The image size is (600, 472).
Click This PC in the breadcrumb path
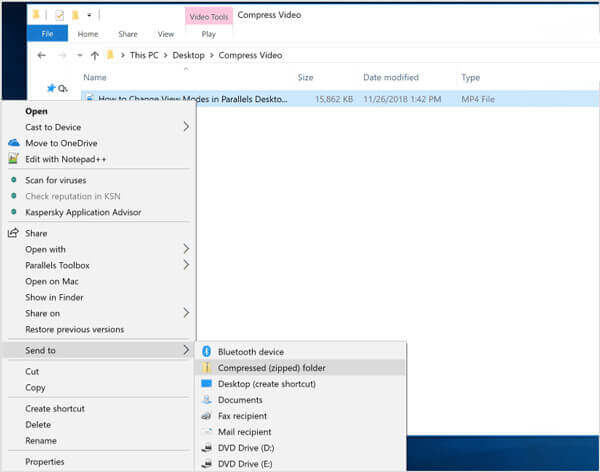(144, 55)
